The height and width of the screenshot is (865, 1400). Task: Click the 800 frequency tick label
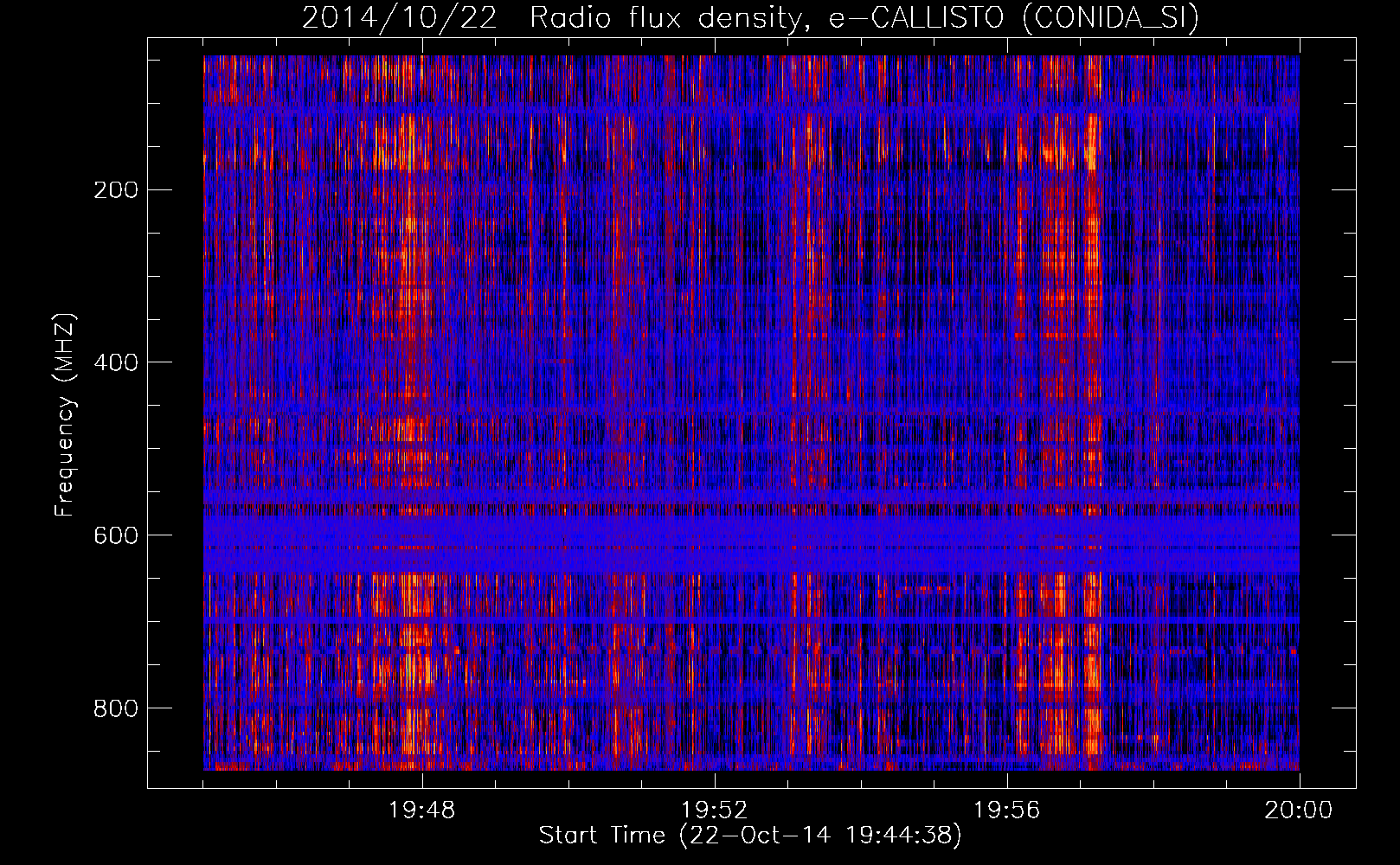[115, 708]
